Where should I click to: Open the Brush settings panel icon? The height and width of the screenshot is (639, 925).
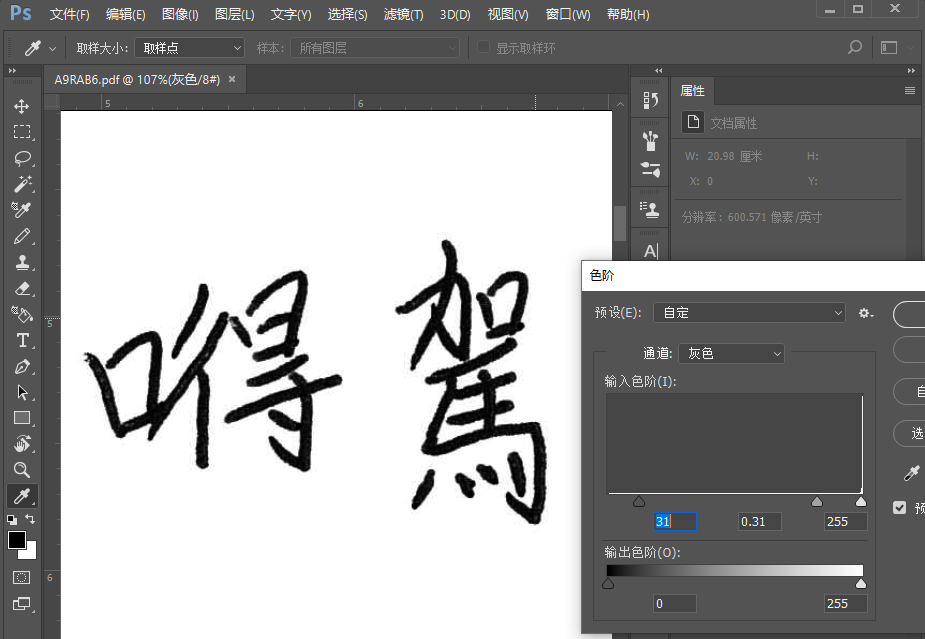pos(650,169)
